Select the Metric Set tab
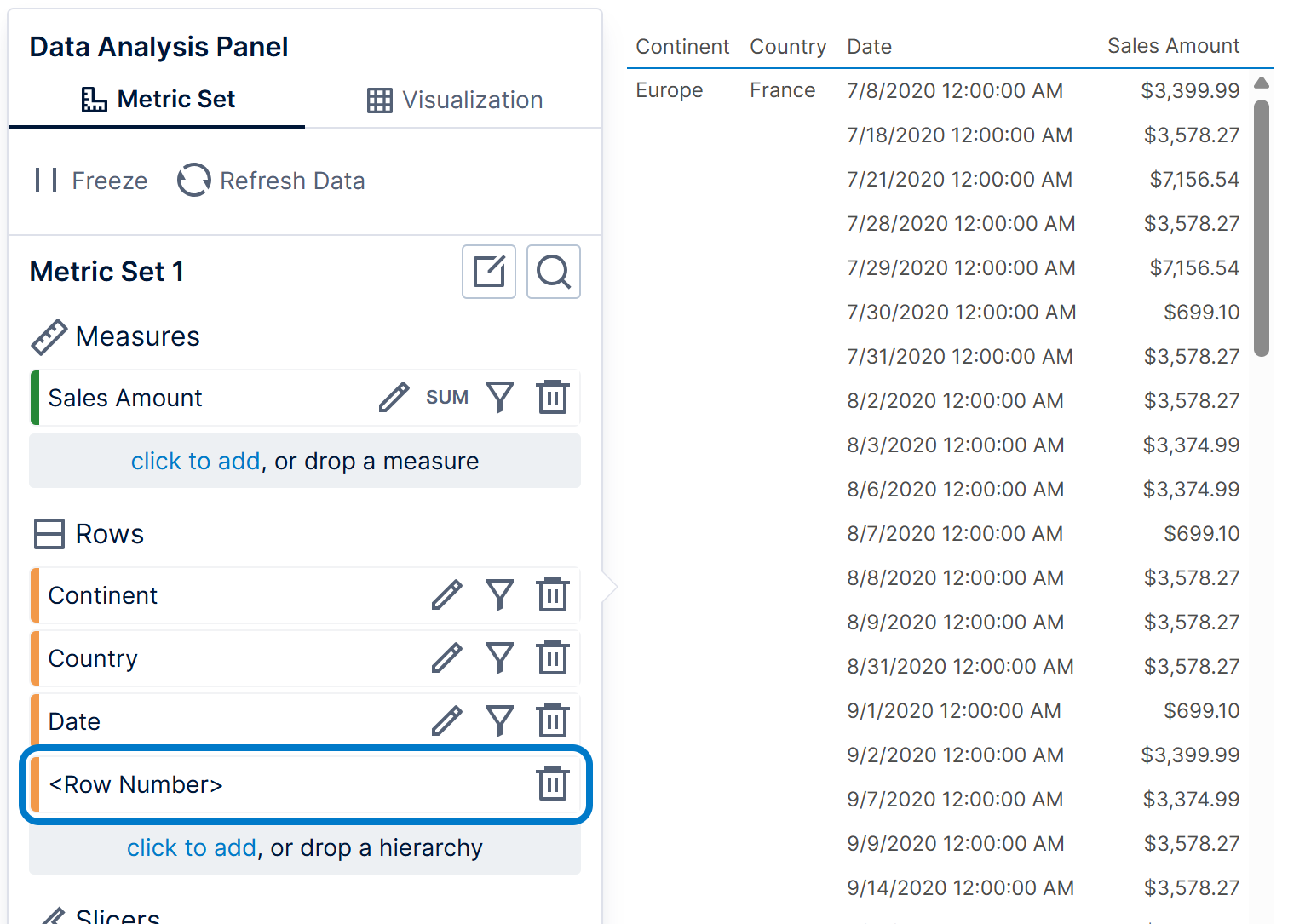 (158, 100)
